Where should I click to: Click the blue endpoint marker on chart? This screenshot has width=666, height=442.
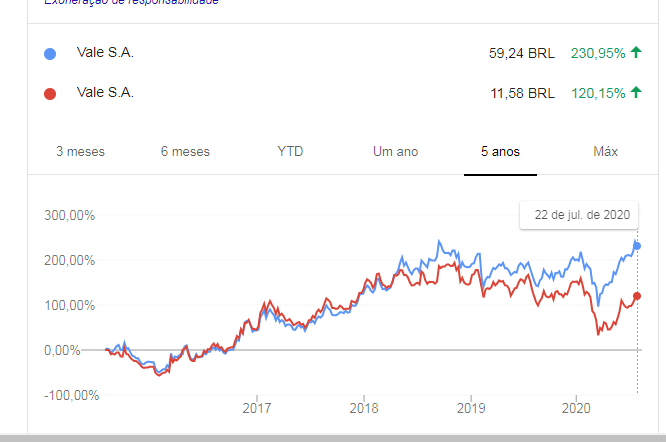pyautogui.click(x=637, y=246)
